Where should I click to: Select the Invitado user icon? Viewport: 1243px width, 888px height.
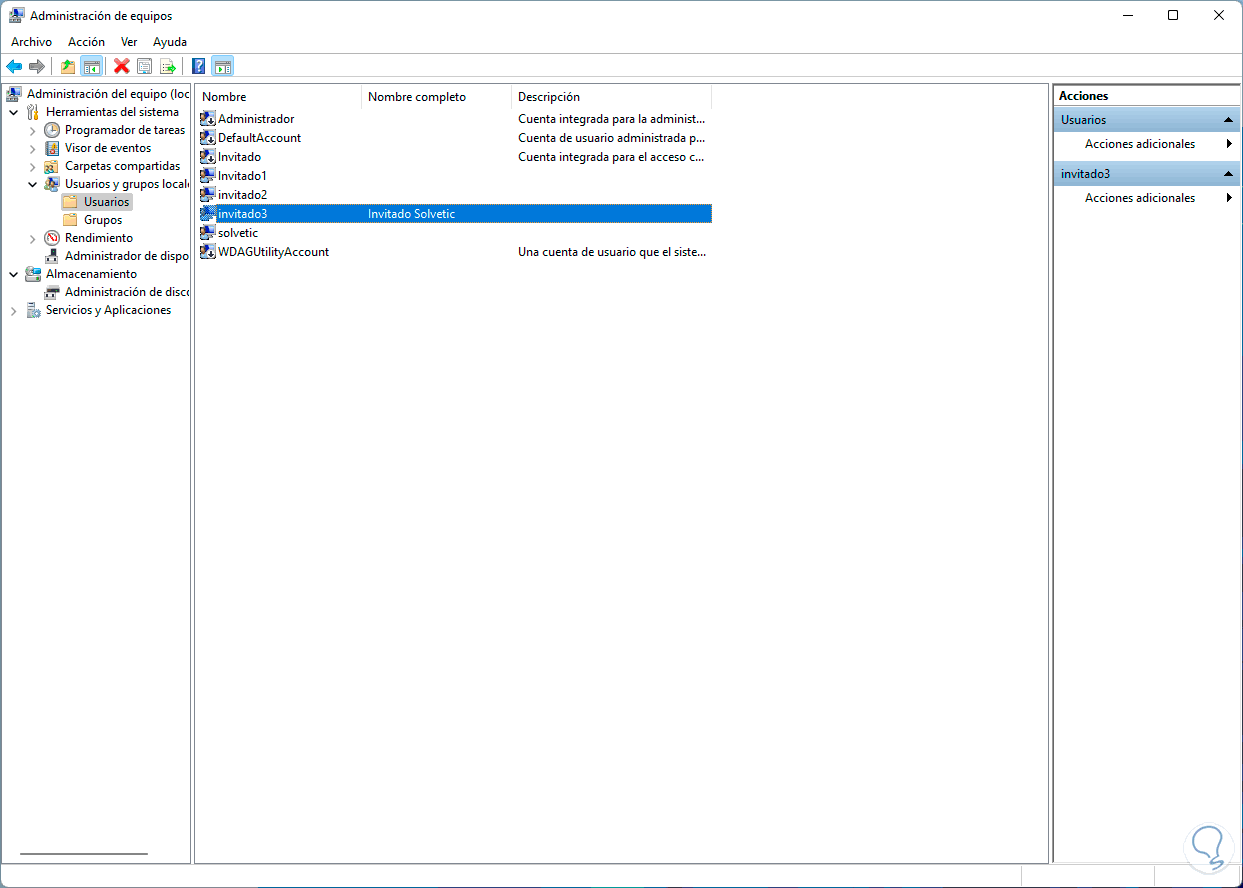coord(208,157)
